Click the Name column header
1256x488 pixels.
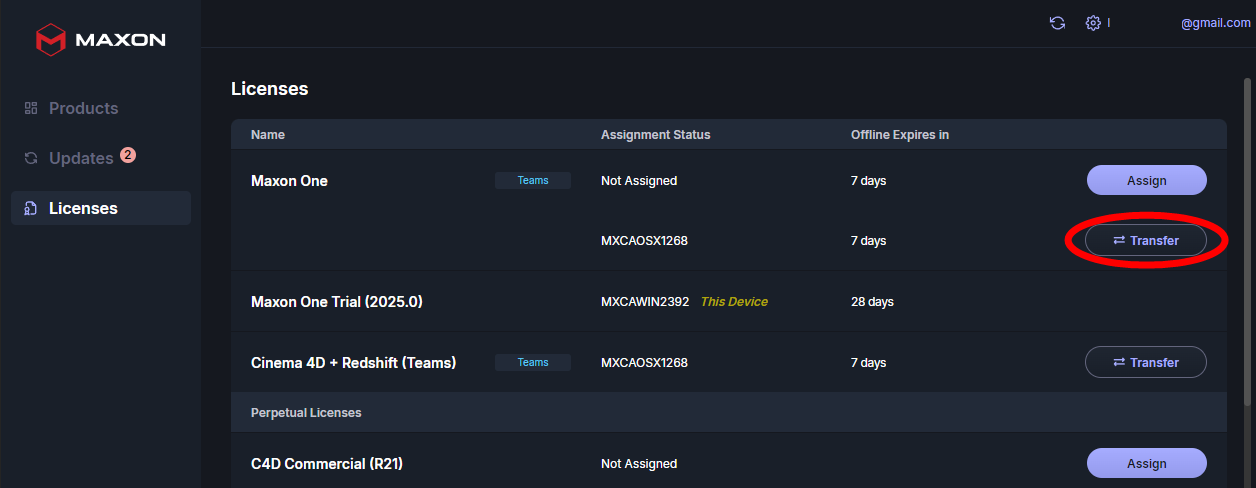[x=268, y=135]
